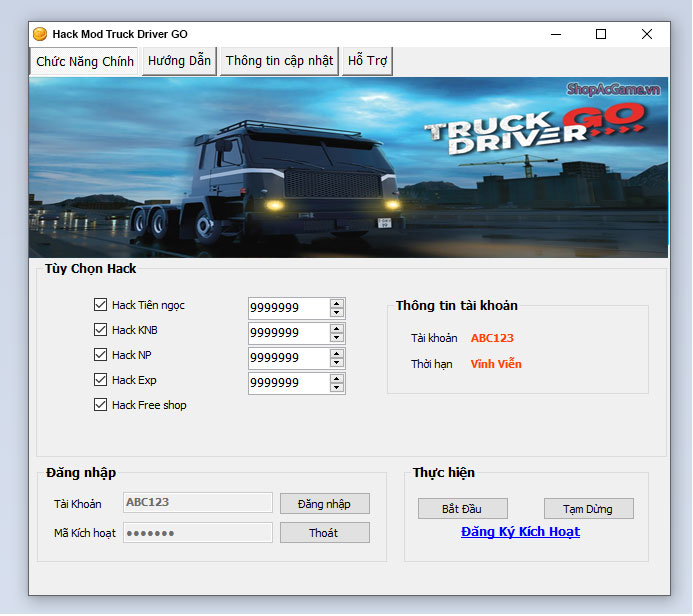Image resolution: width=693 pixels, height=616 pixels.
Task: Click the Vĩnh Viễn expiry text
Action: 496,364
